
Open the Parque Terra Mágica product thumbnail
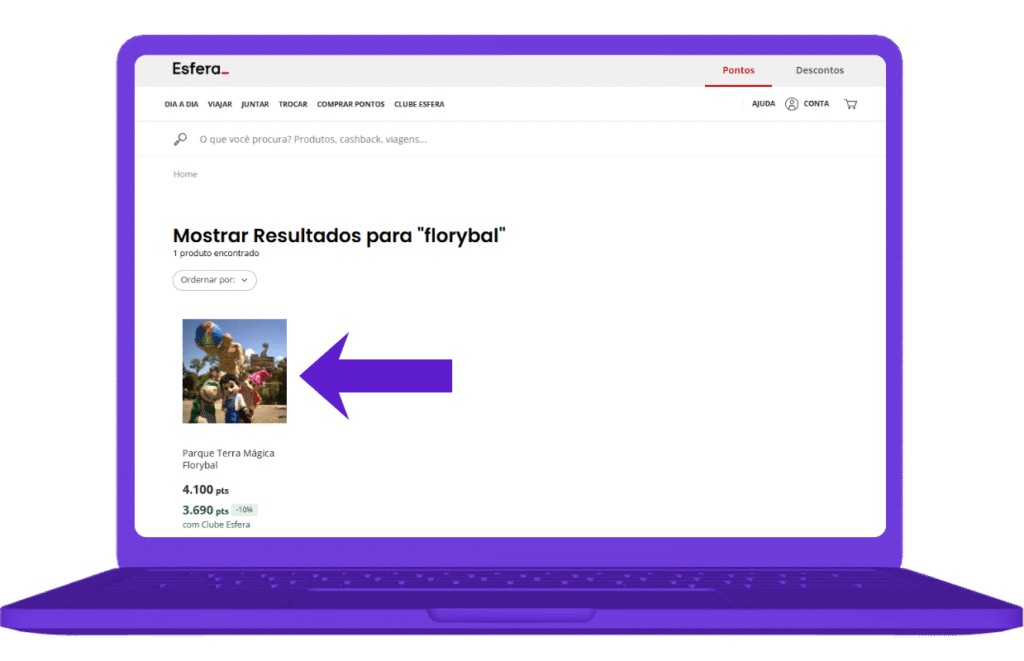[x=234, y=371]
